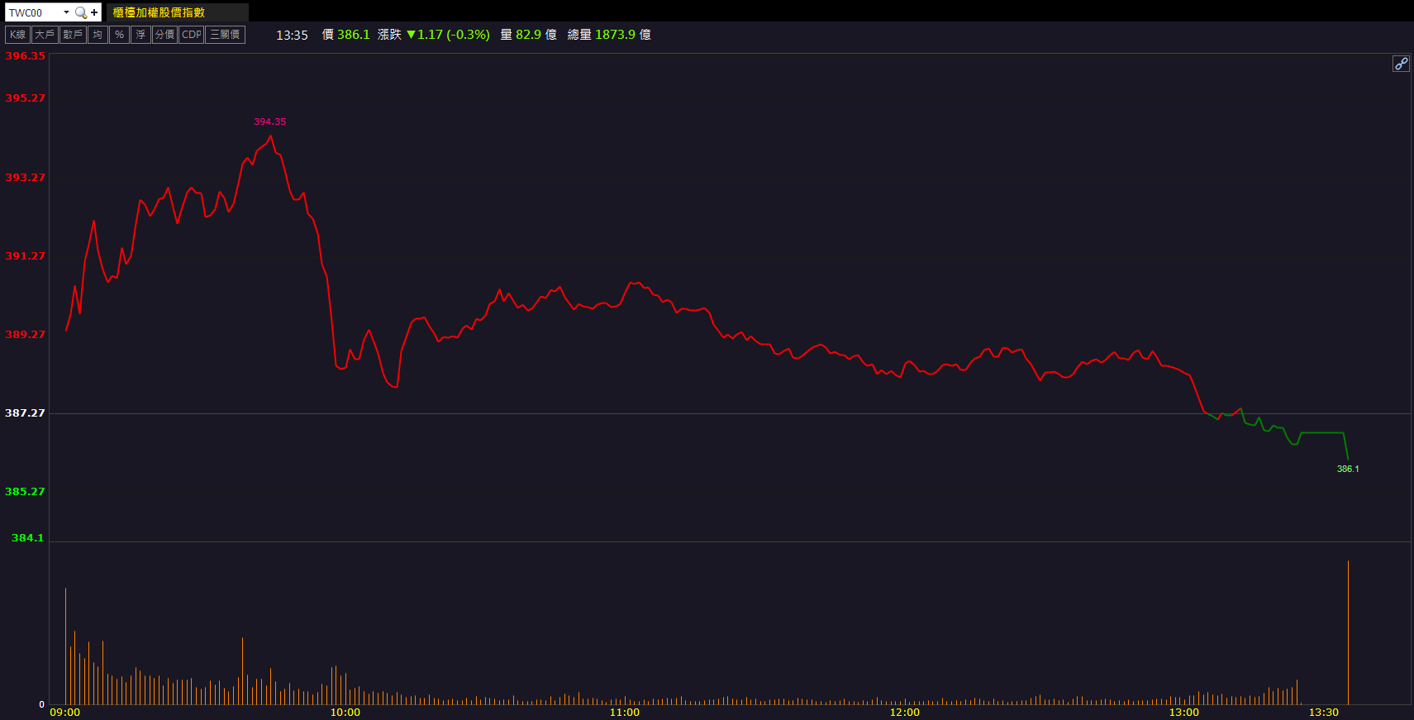This screenshot has height=720, width=1414.
Task: Click the 13:30 time axis label
Action: click(1323, 712)
